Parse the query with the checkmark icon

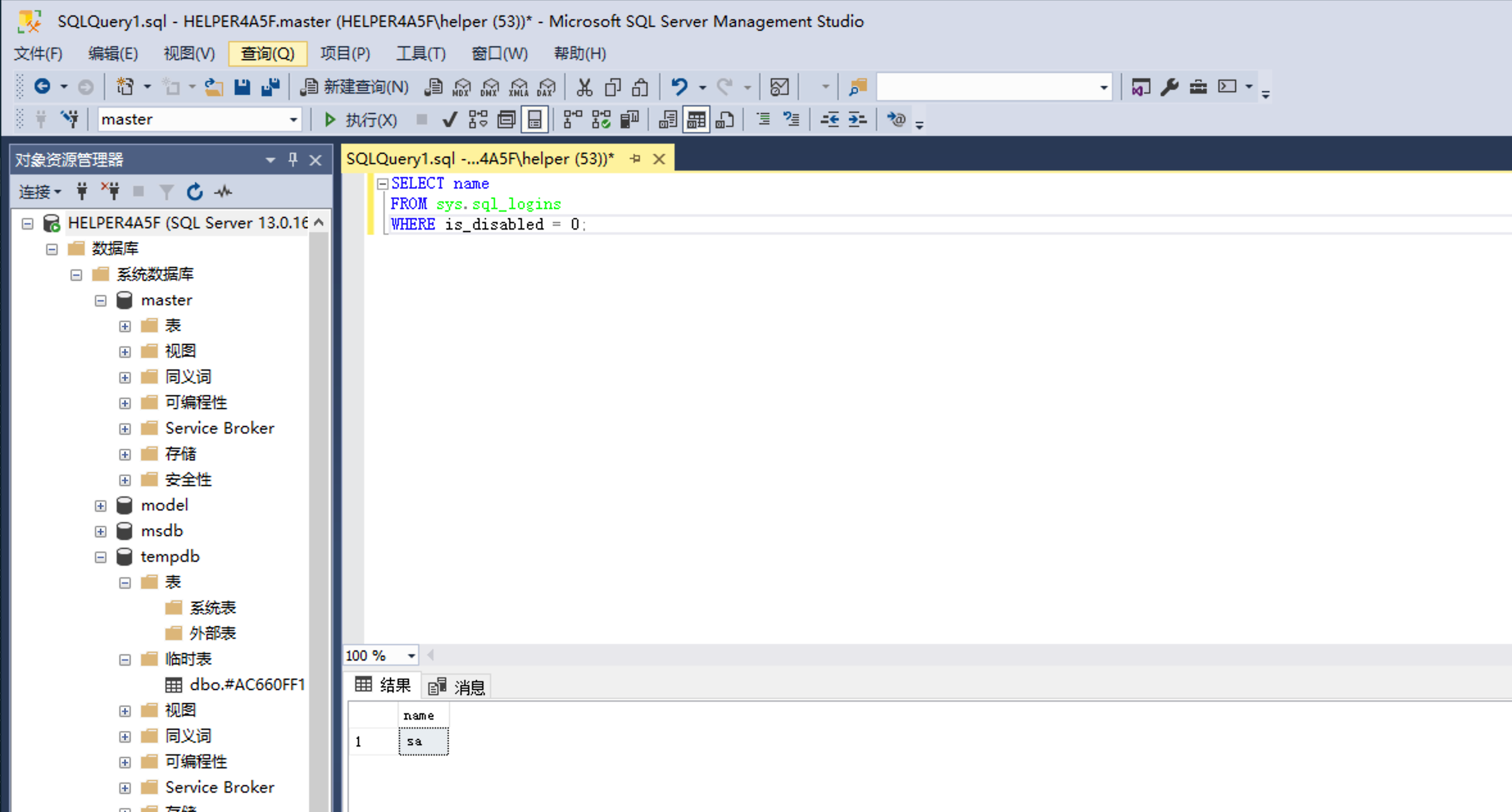[449, 119]
